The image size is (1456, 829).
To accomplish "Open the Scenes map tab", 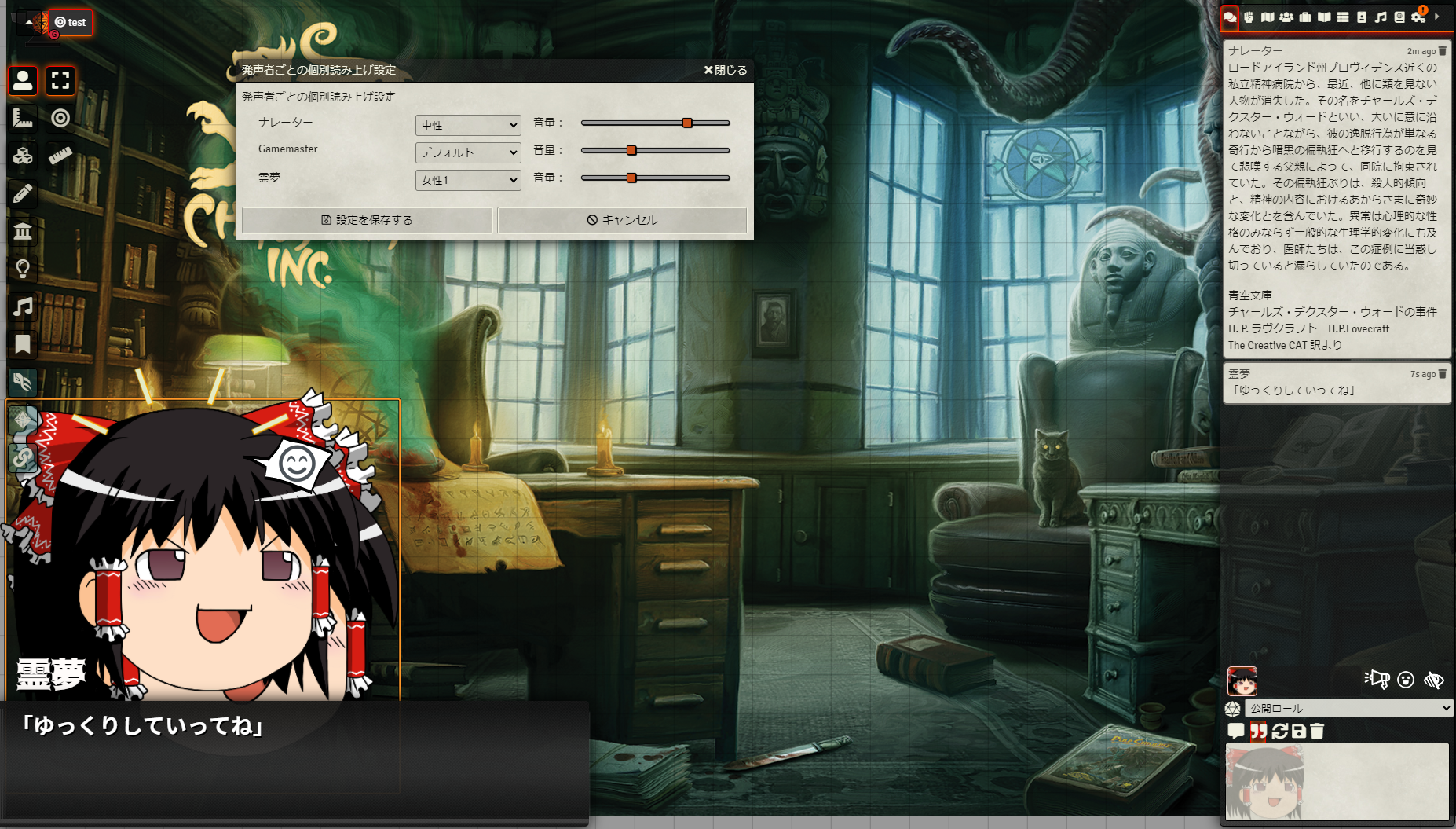I will click(x=1268, y=17).
